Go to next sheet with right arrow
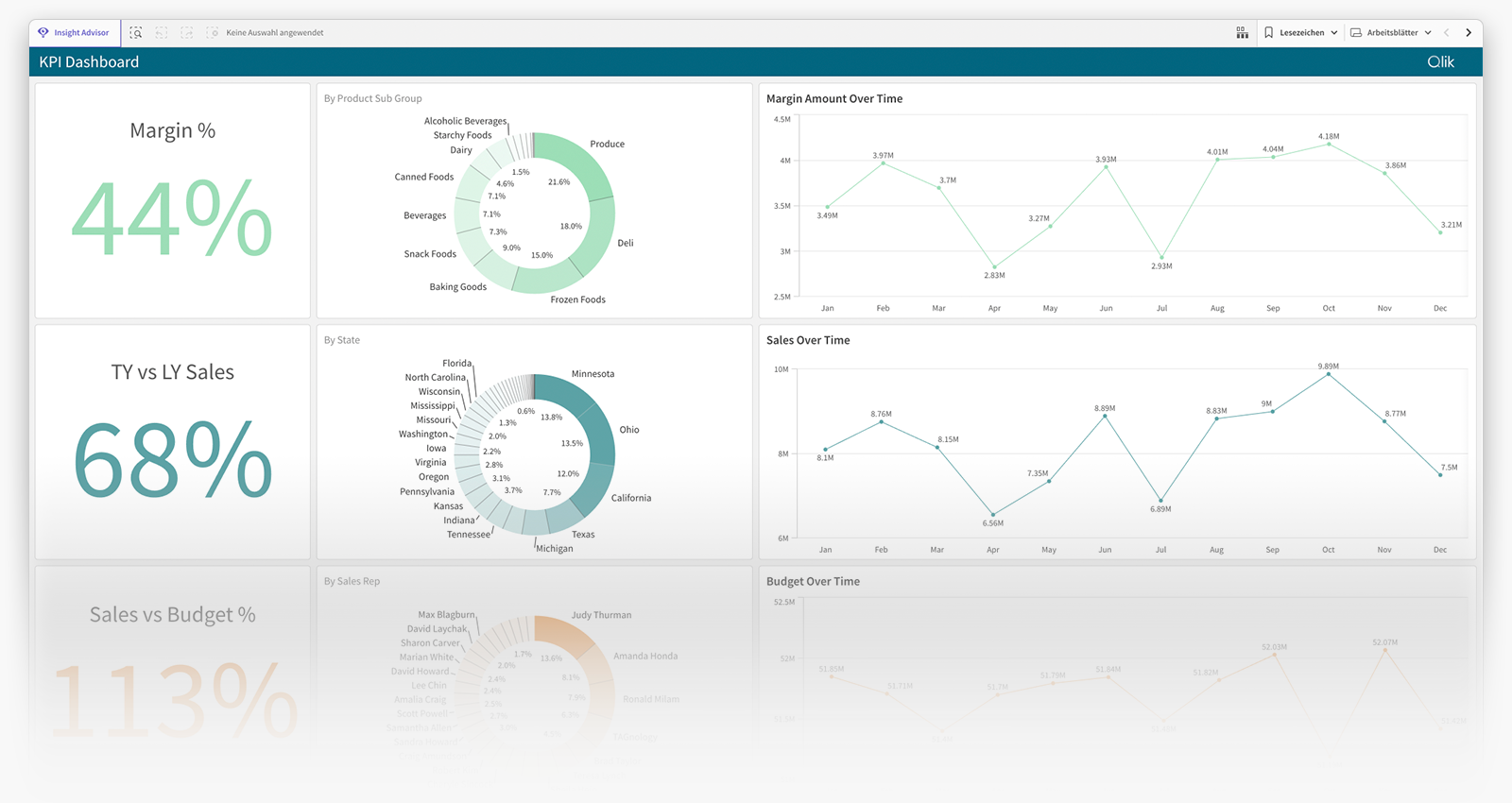The height and width of the screenshot is (803, 1512). tap(1469, 33)
